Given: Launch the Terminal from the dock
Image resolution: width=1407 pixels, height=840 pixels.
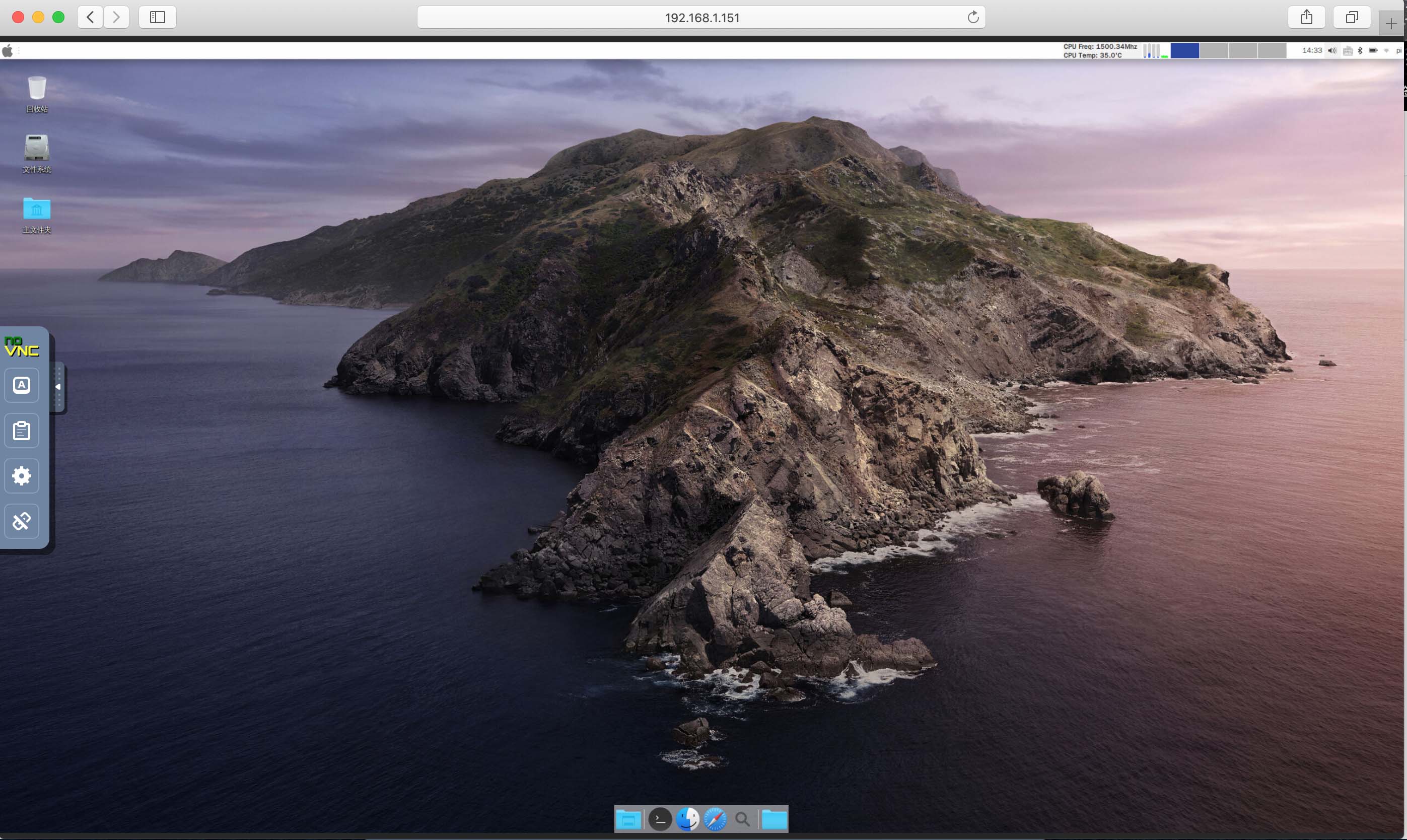Looking at the screenshot, I should tap(659, 819).
